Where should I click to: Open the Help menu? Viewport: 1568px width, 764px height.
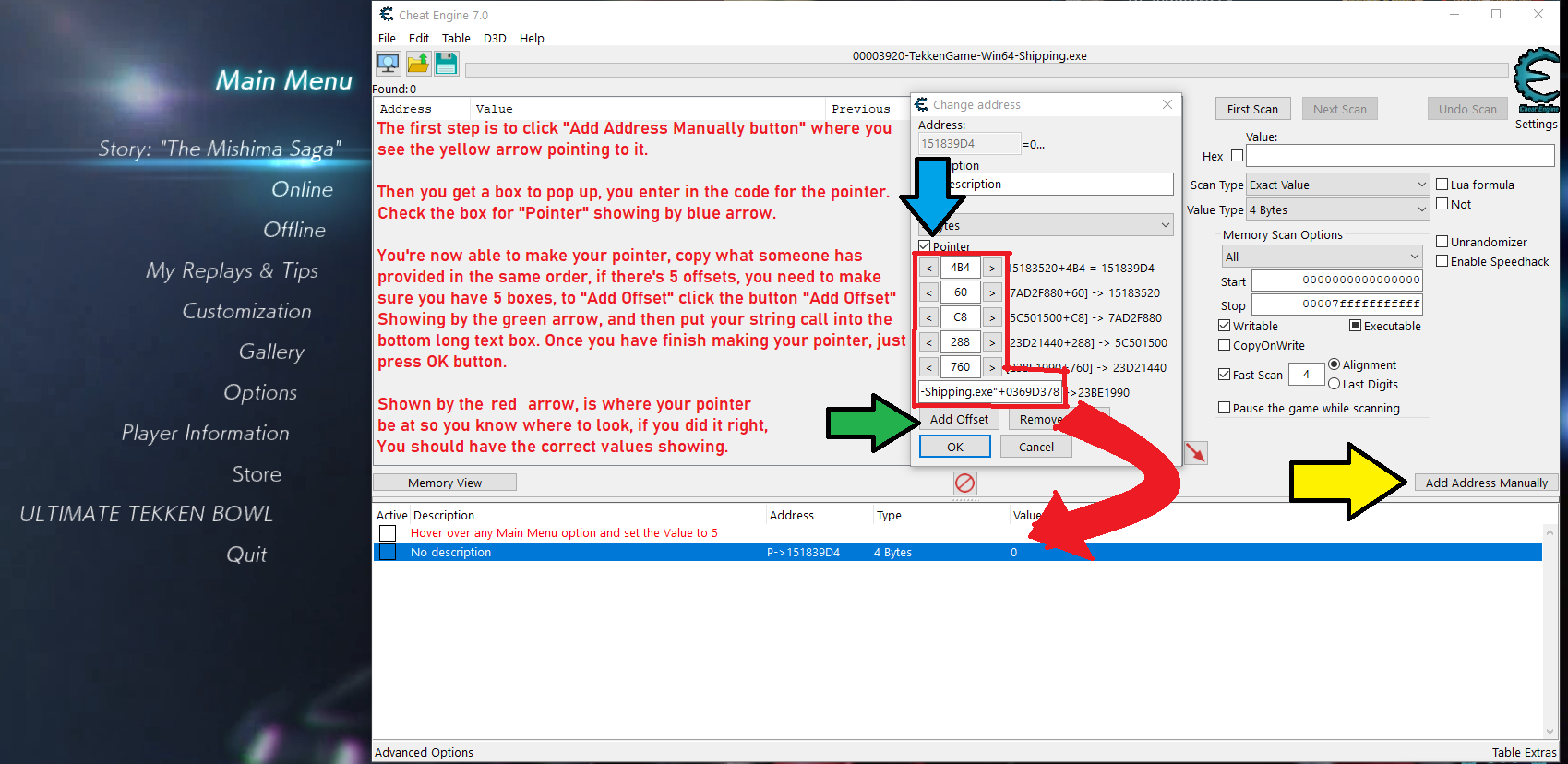point(532,38)
